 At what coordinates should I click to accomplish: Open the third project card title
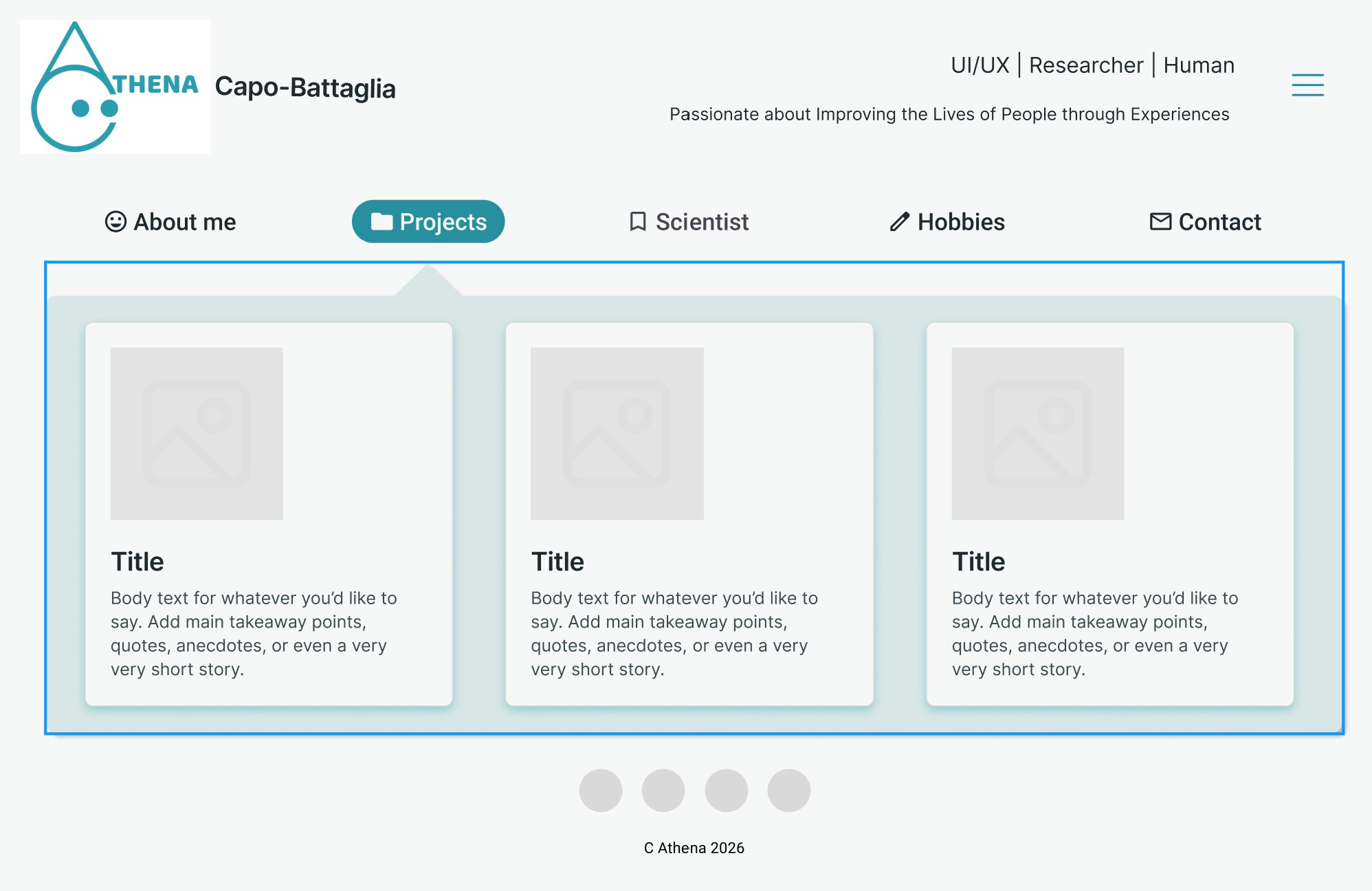point(978,562)
